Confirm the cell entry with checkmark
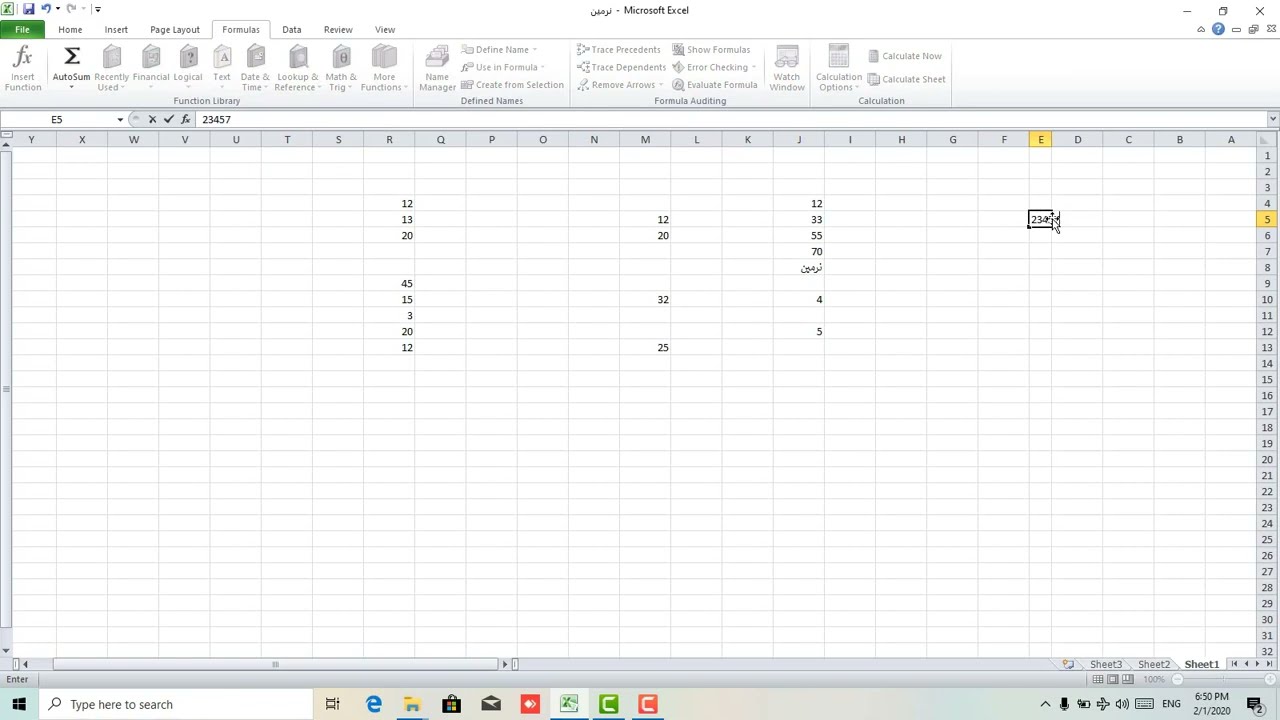1280x720 pixels. (x=168, y=119)
